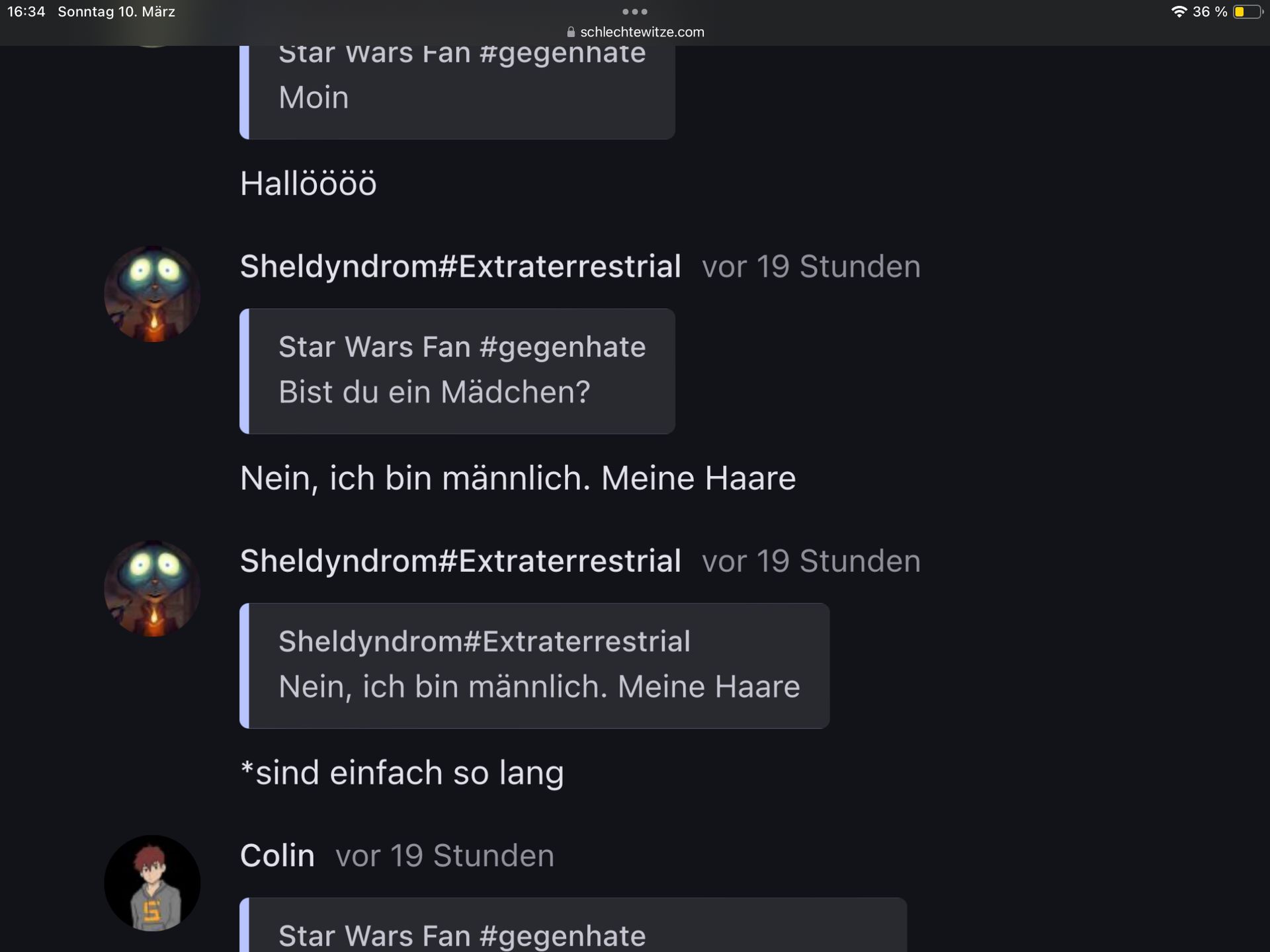Open quoted message 'Bist du ein Mädchen?'
Viewport: 1270px width, 952px height.
pos(457,371)
